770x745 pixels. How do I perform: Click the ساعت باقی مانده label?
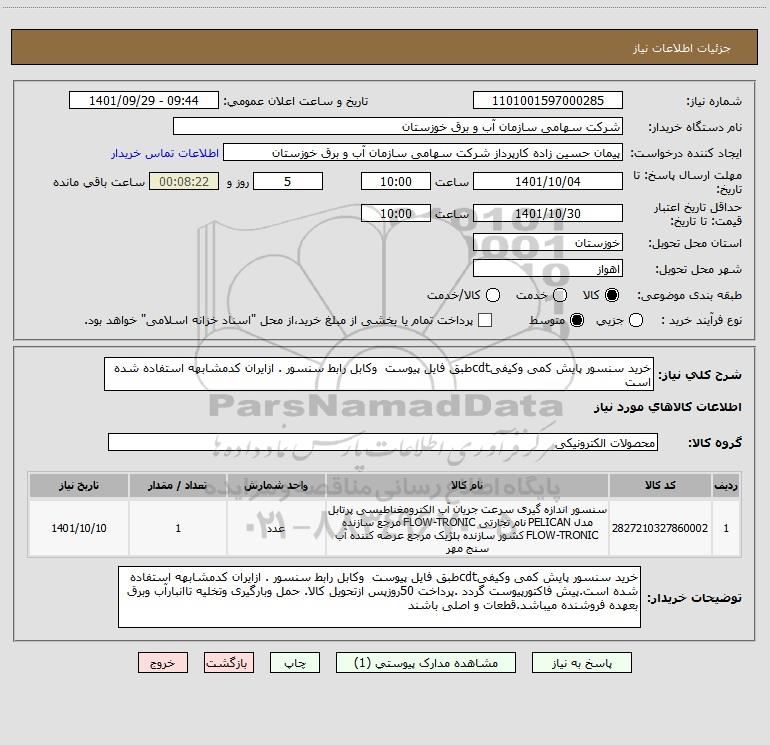tap(99, 182)
